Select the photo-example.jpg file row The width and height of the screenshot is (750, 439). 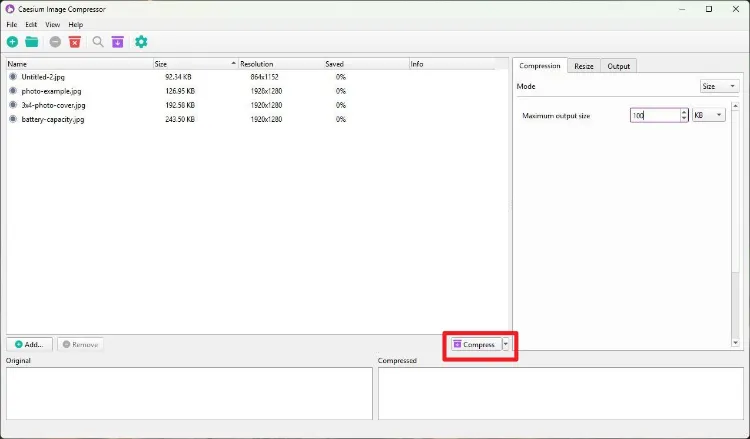(x=257, y=91)
